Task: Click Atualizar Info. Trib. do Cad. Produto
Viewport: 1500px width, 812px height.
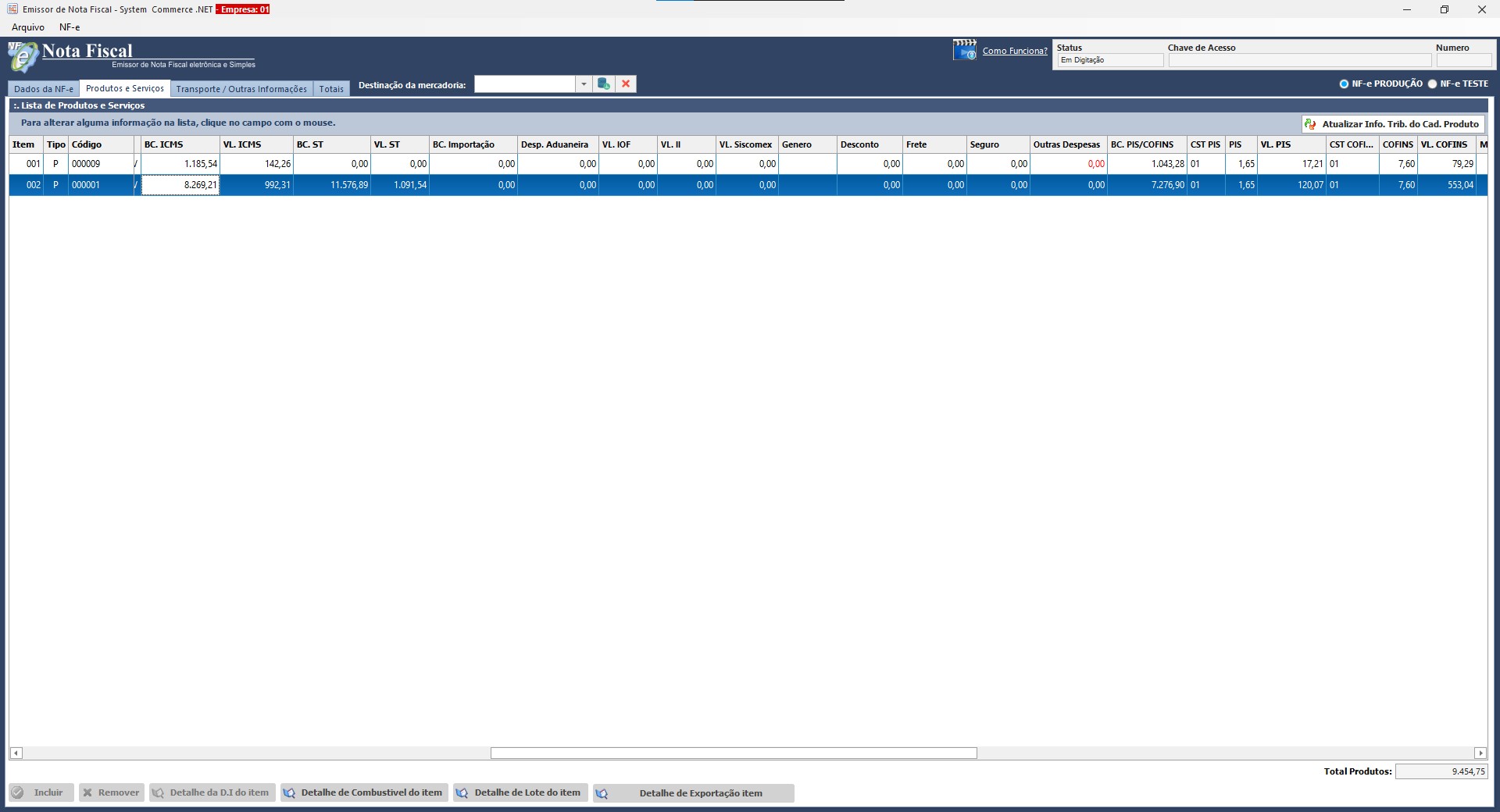Action: [1393, 124]
